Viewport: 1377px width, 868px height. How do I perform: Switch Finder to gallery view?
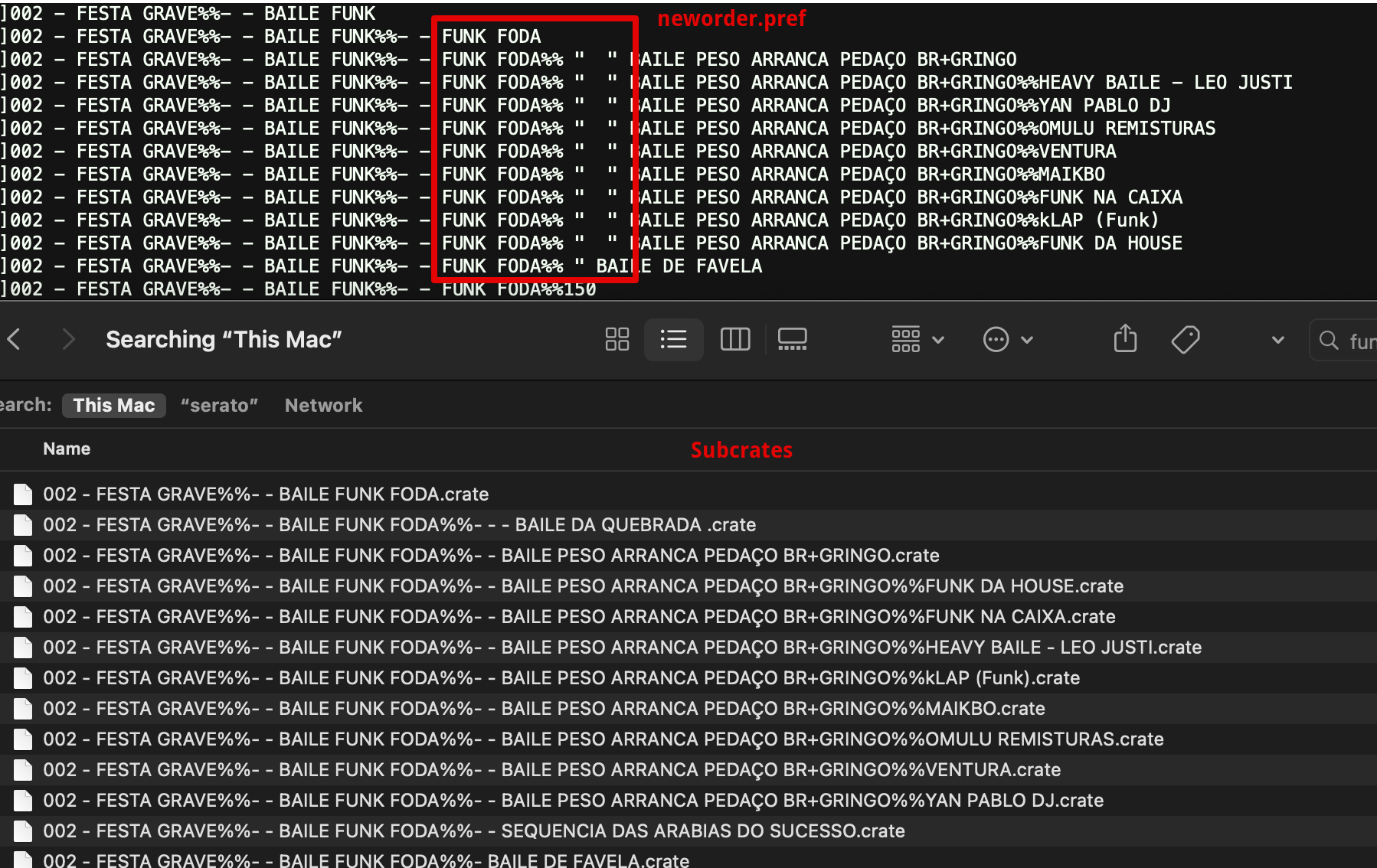(x=792, y=339)
